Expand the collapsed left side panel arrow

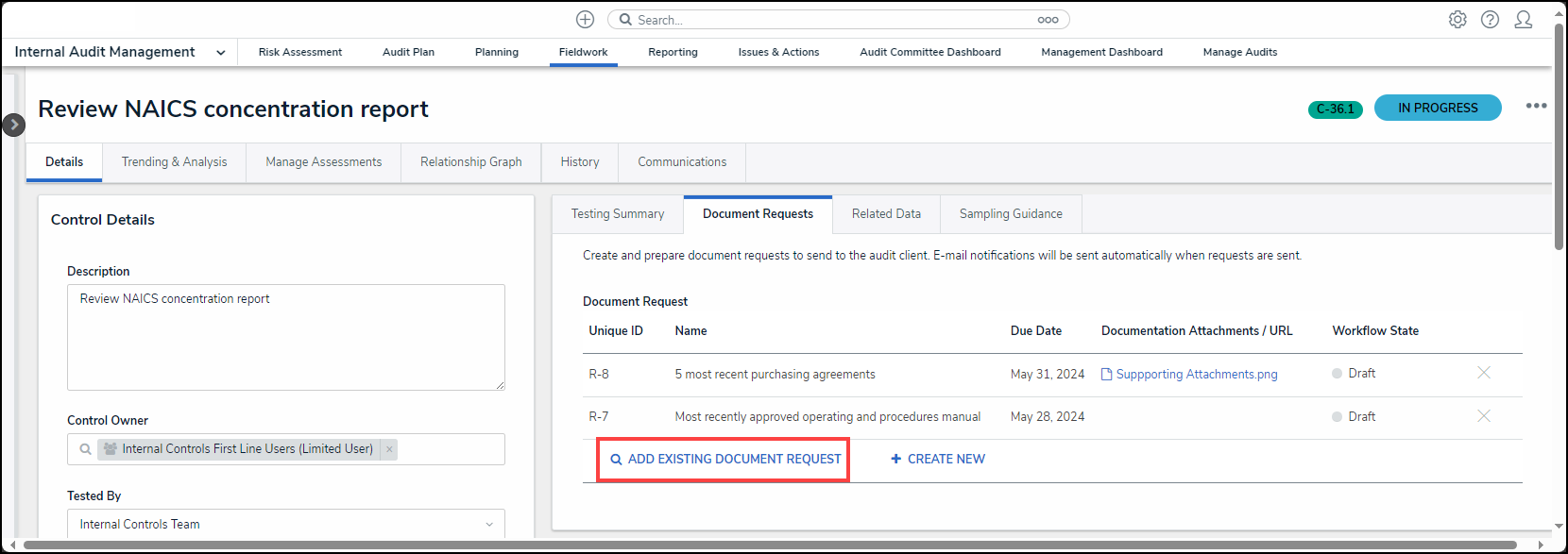[13, 125]
